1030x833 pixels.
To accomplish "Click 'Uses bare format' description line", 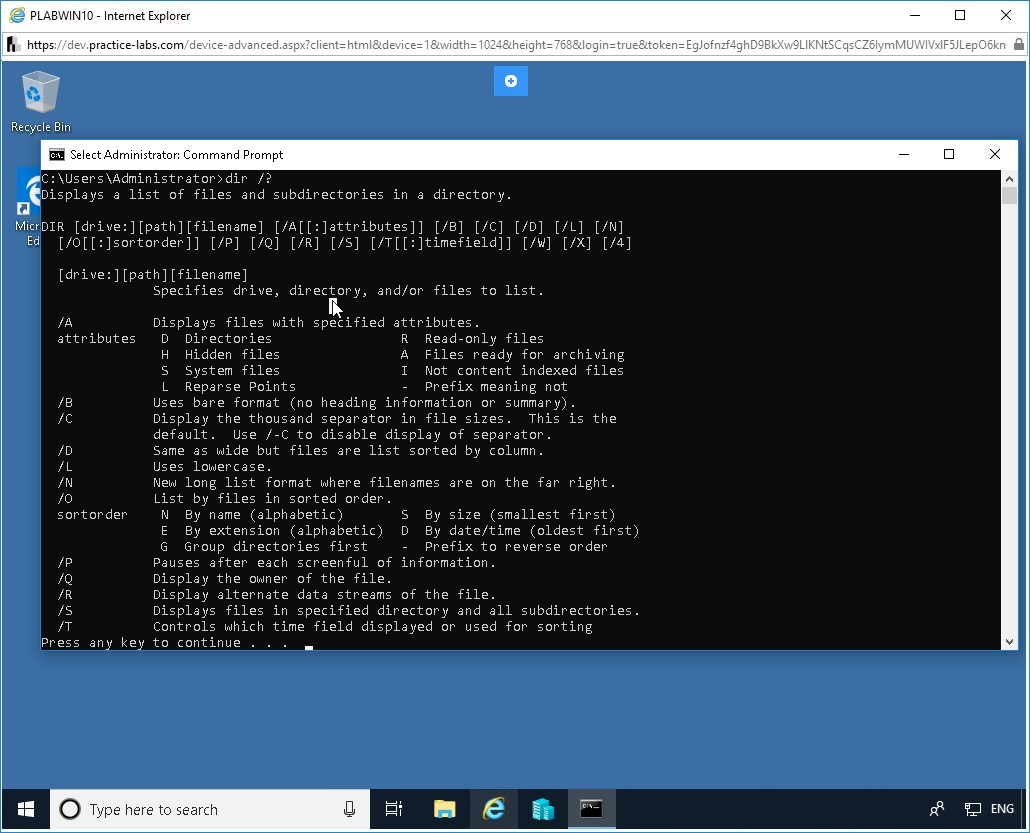I will (364, 402).
